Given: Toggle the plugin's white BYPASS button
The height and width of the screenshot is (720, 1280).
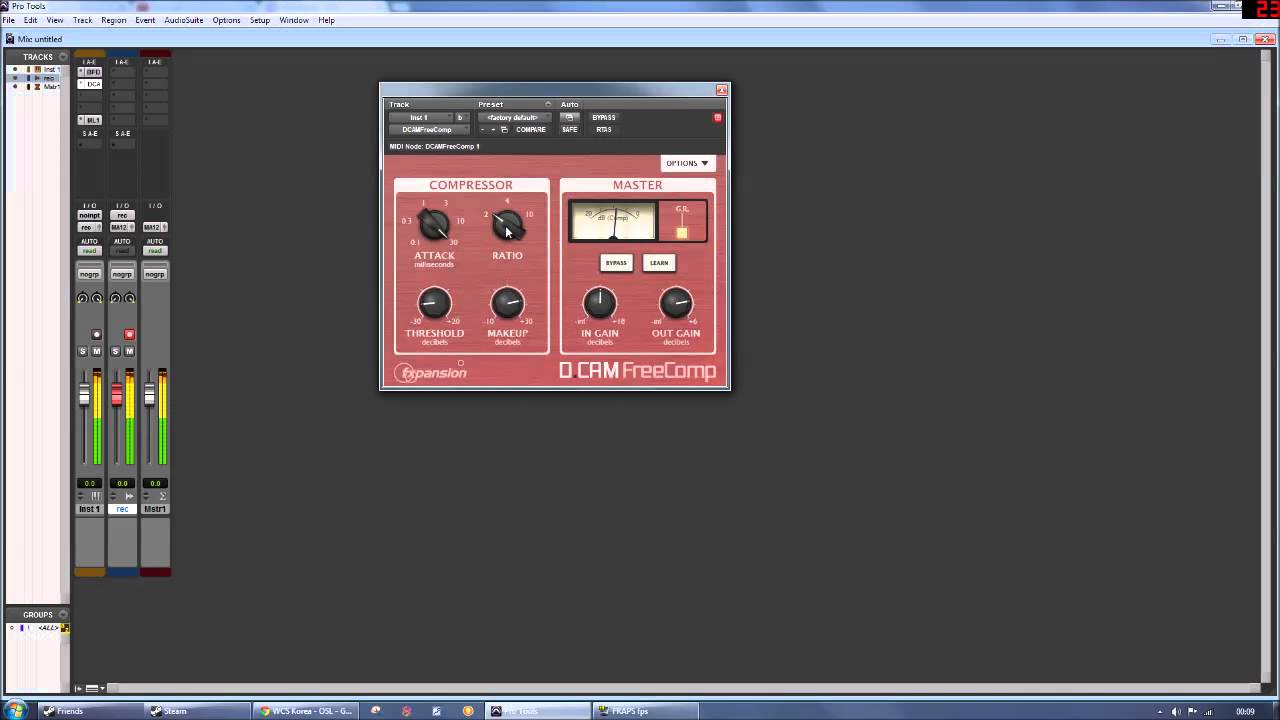Looking at the screenshot, I should [616, 263].
